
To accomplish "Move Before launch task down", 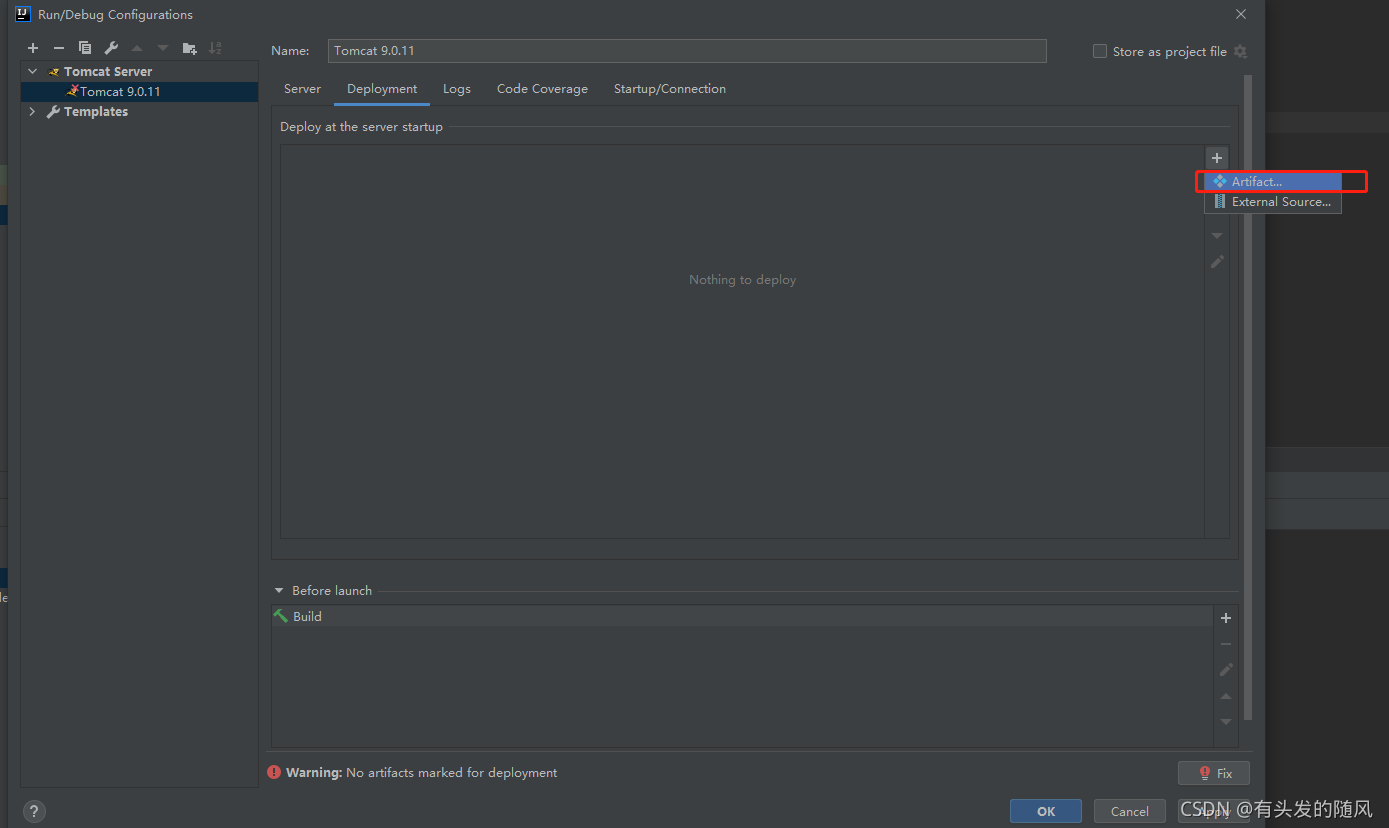I will (x=1226, y=722).
